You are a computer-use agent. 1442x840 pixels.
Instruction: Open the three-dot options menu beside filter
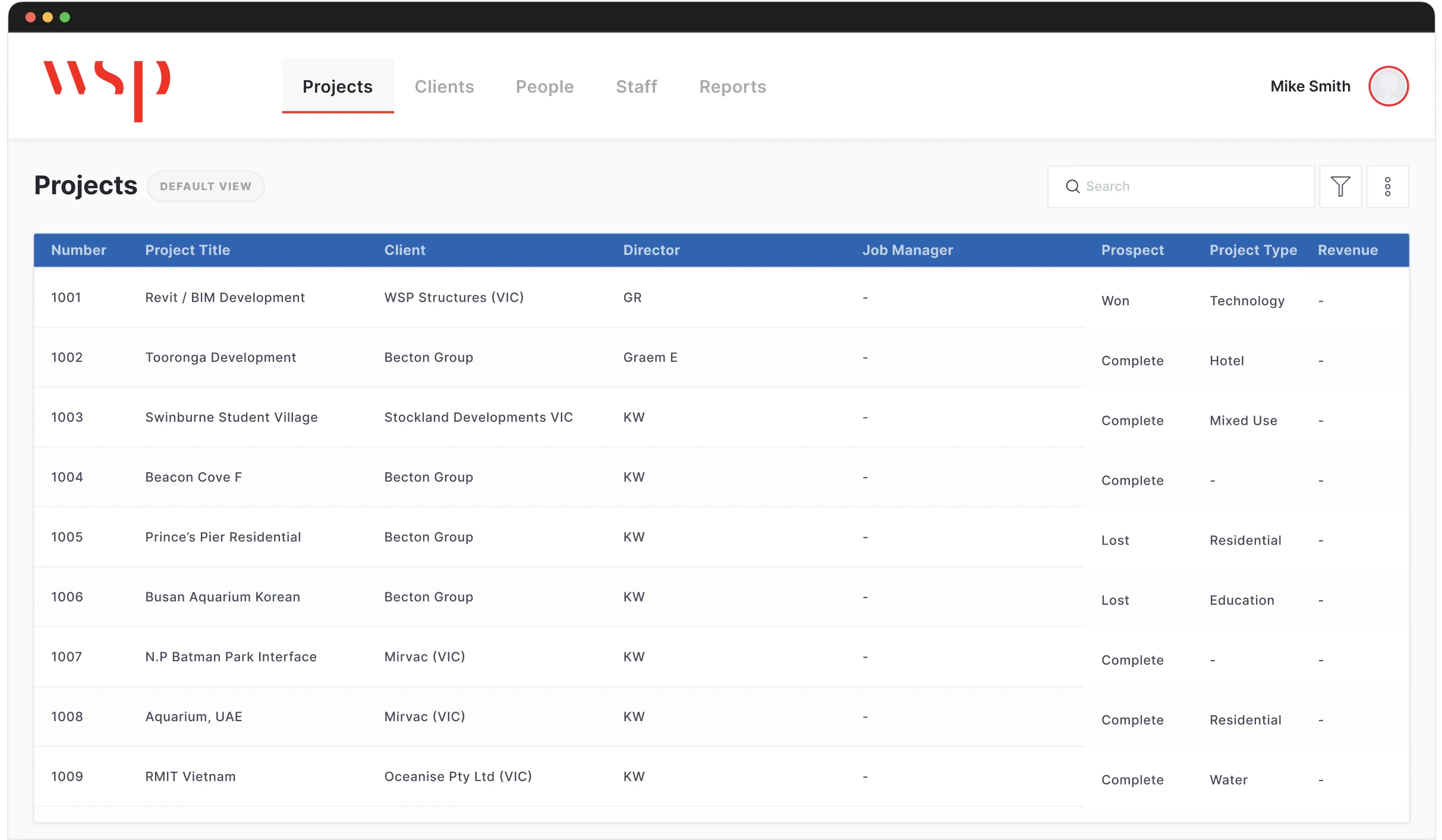1388,186
